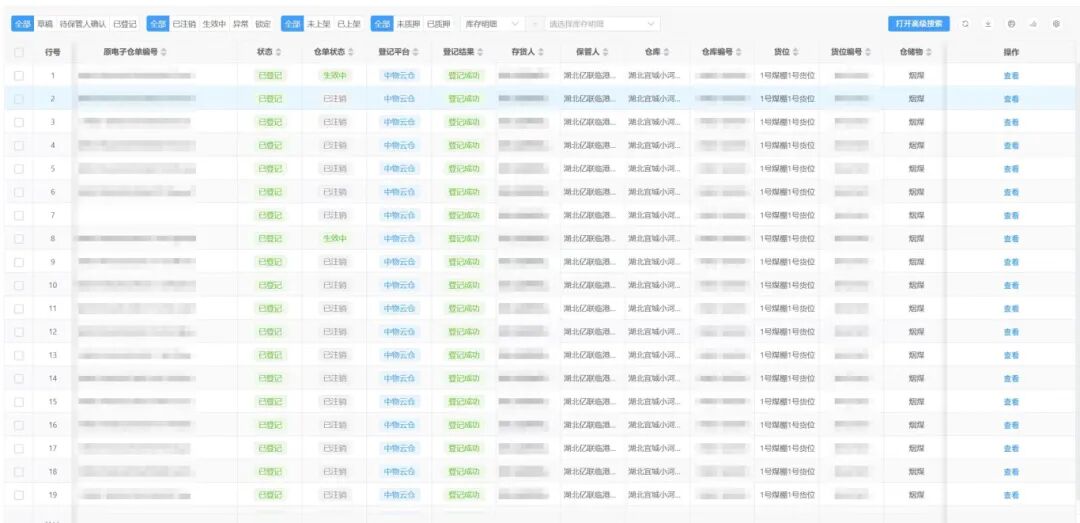Tick the select-all checkbox in the table header
The image size is (1080, 523).
19,51
